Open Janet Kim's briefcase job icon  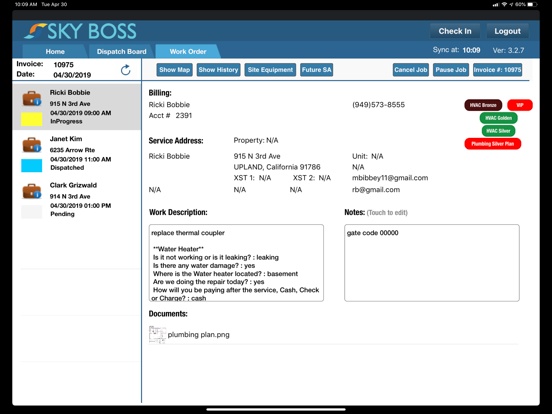tap(32, 145)
